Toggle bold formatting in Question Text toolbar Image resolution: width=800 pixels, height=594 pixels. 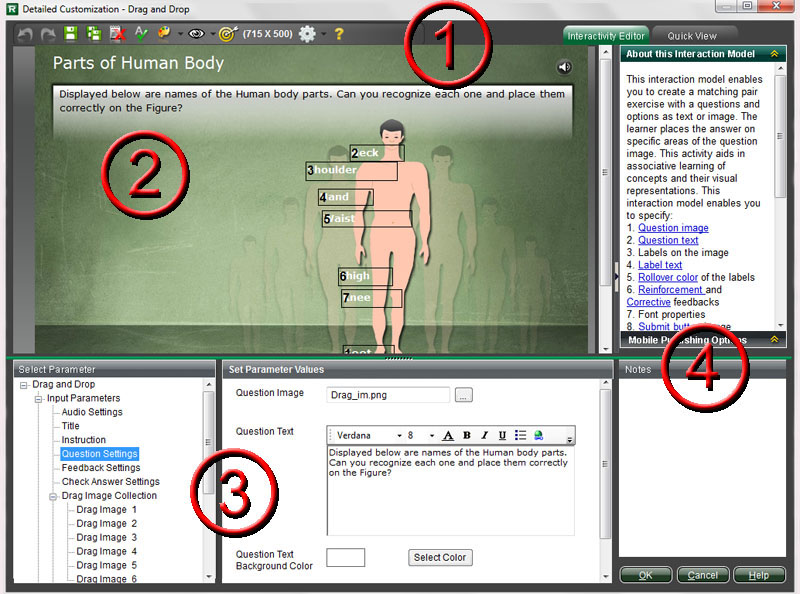[x=466, y=435]
